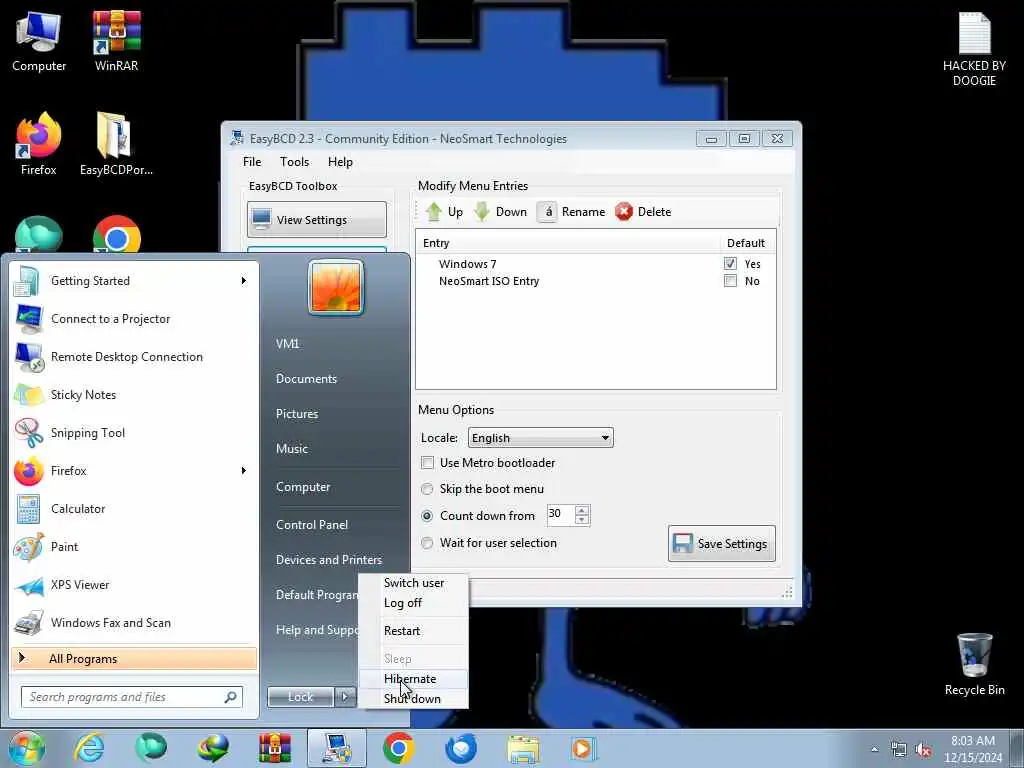
Task: Select the Windows 7 entry row
Action: pyautogui.click(x=596, y=264)
